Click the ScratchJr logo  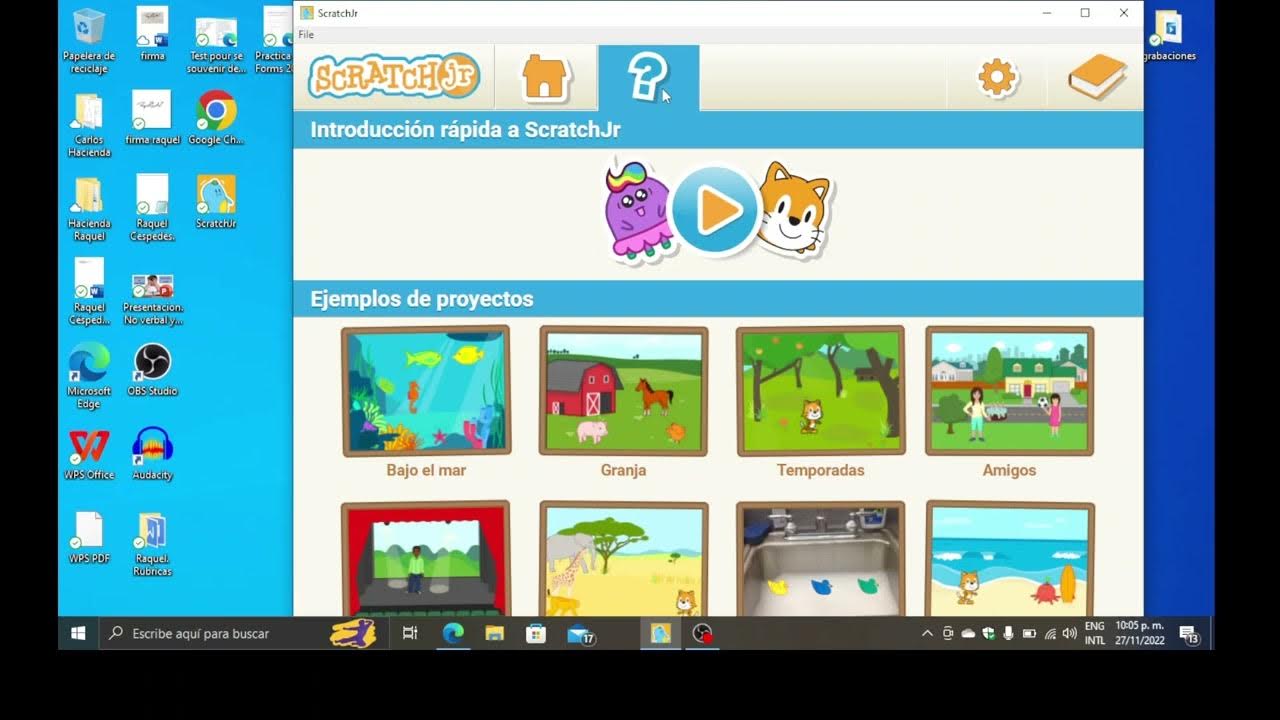394,77
